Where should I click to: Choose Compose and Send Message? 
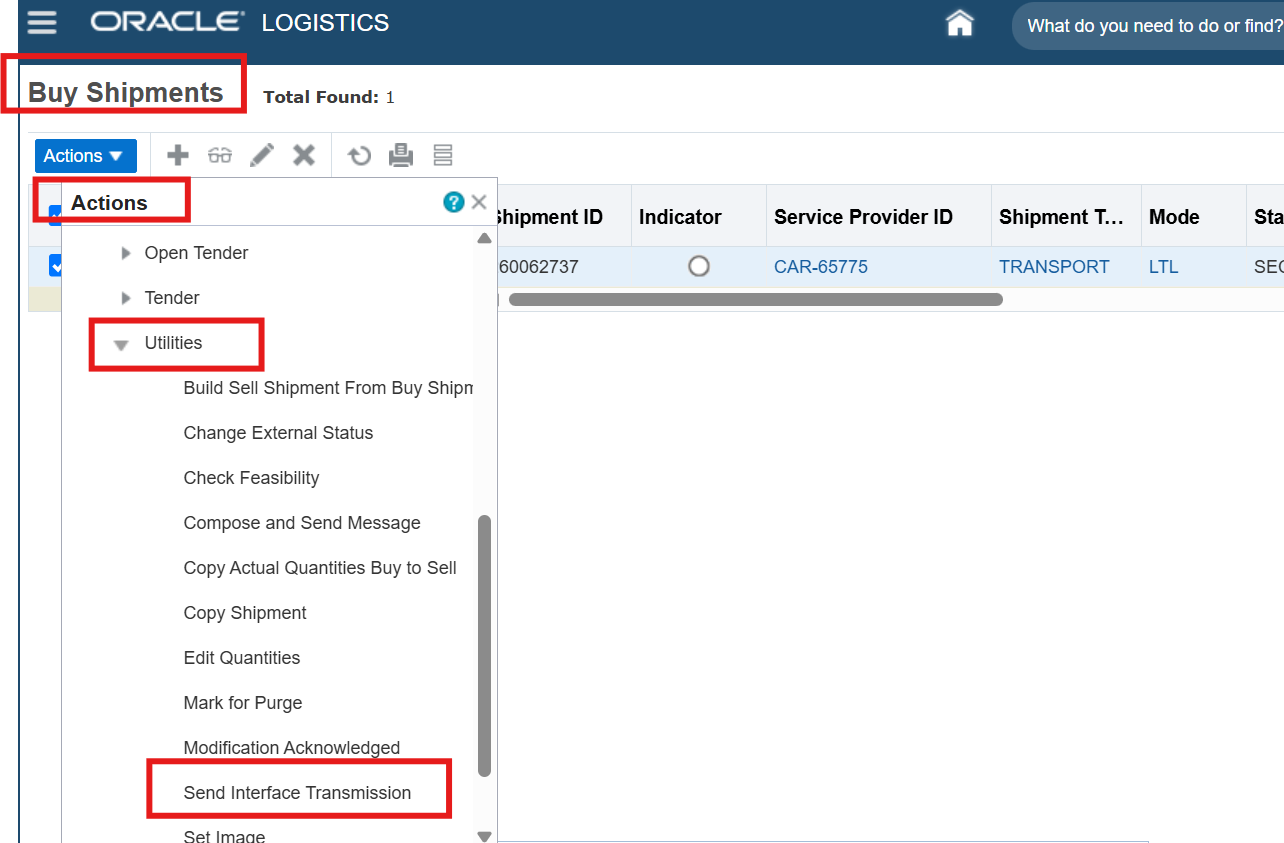pos(302,523)
